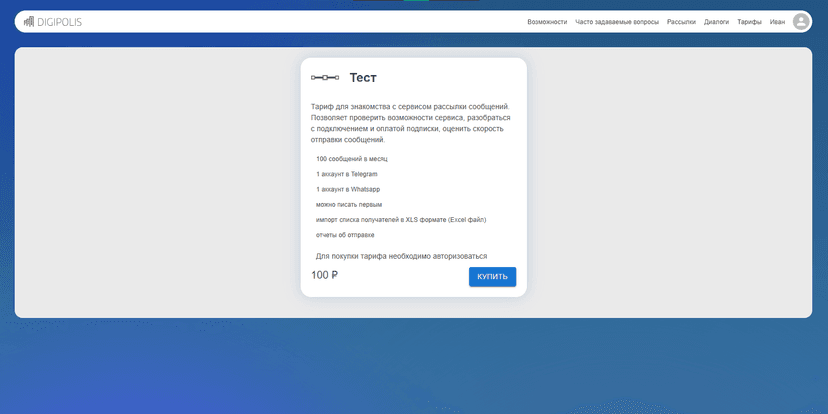
Task: Click the '1 аккаунт в Whatsapp' feature
Action: point(348,189)
